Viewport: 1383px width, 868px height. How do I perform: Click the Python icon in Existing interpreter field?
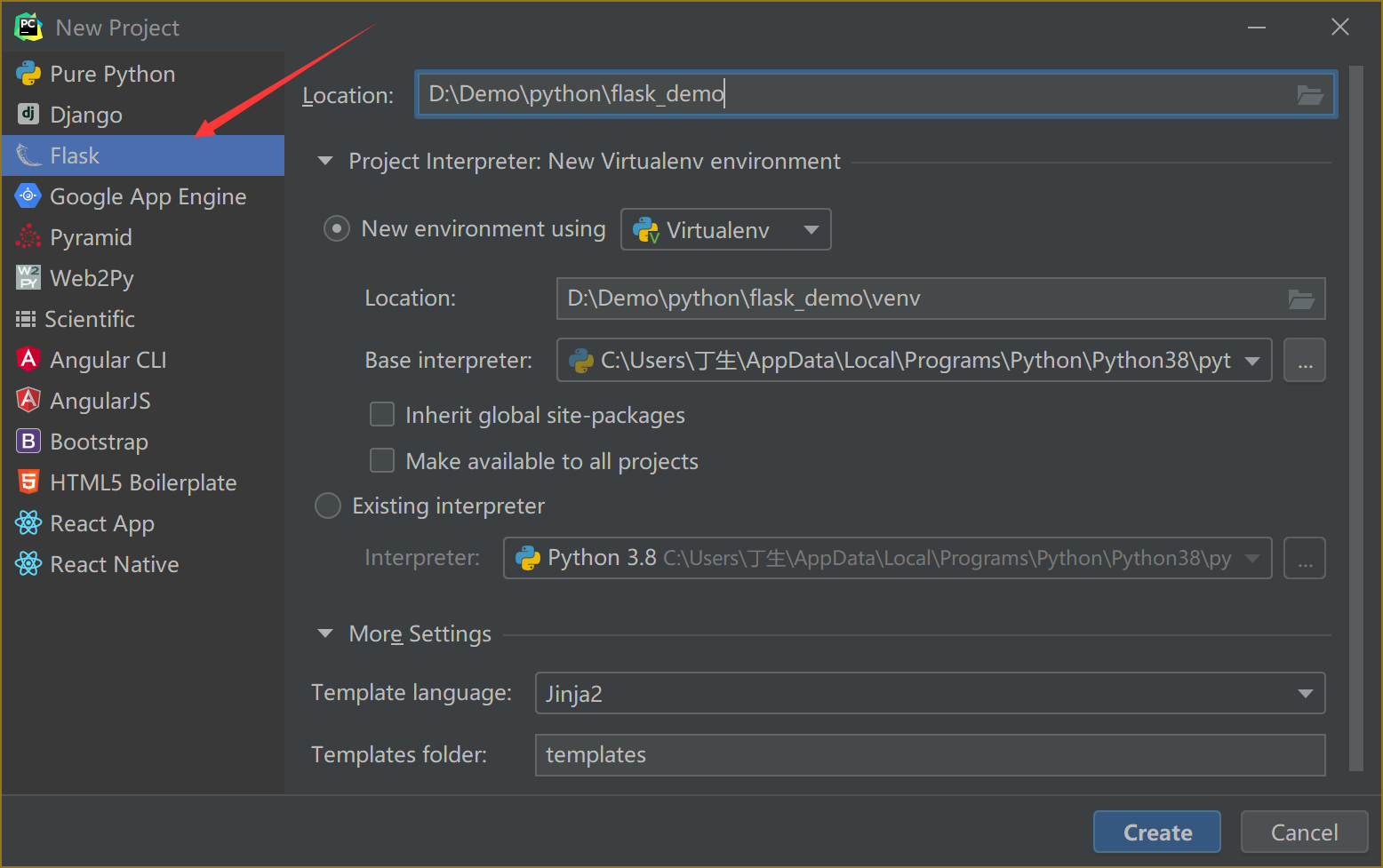(528, 558)
